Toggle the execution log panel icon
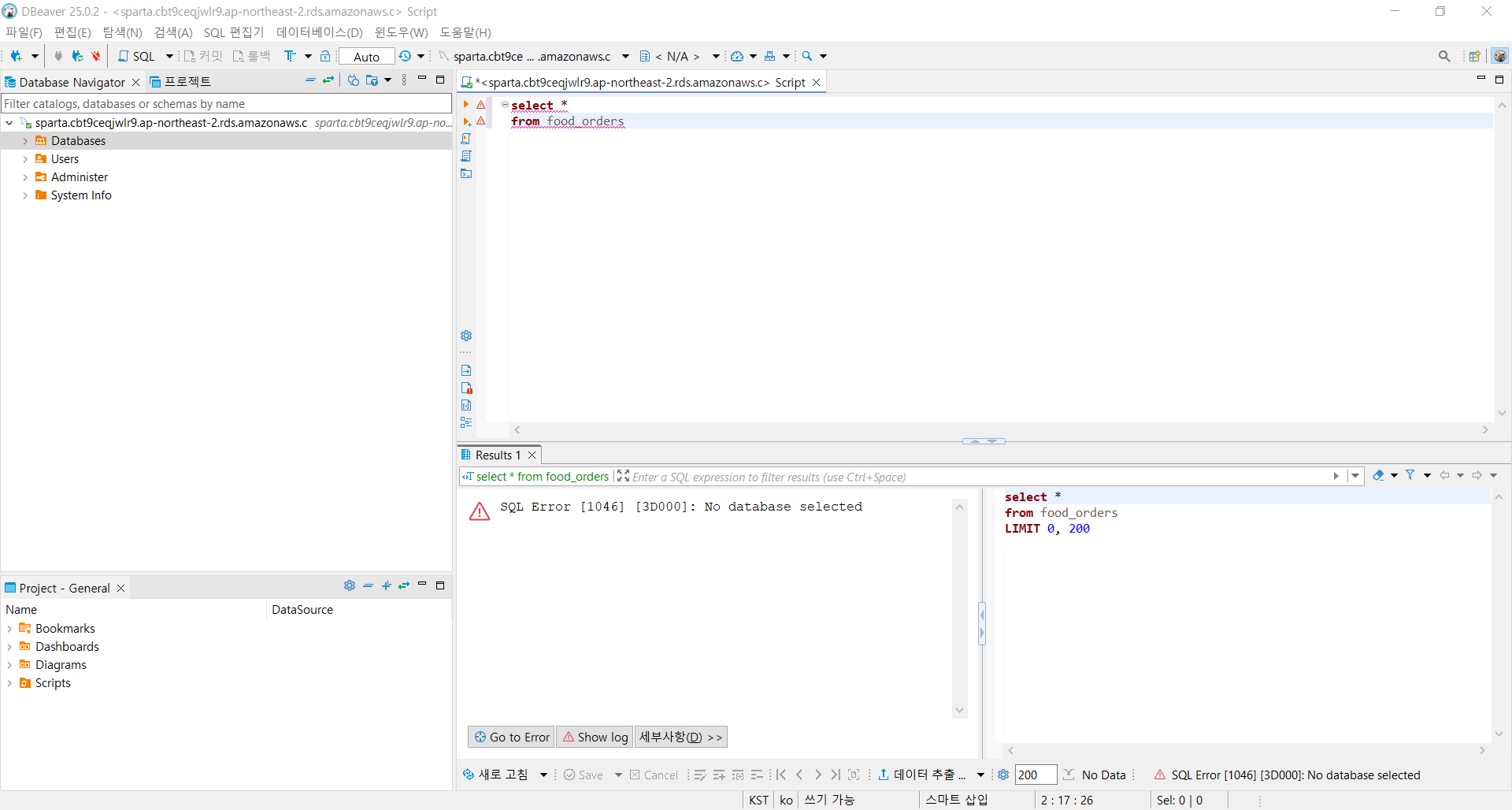This screenshot has width=1512, height=810. coord(466,388)
